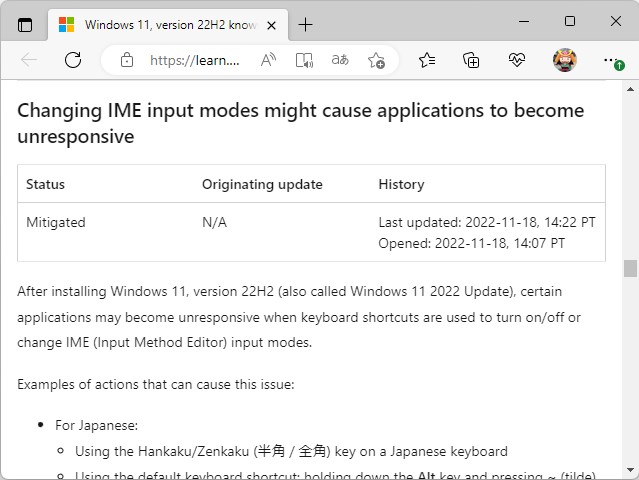Open the translate page icon
Viewport: 639px width, 480px height.
pyautogui.click(x=340, y=60)
